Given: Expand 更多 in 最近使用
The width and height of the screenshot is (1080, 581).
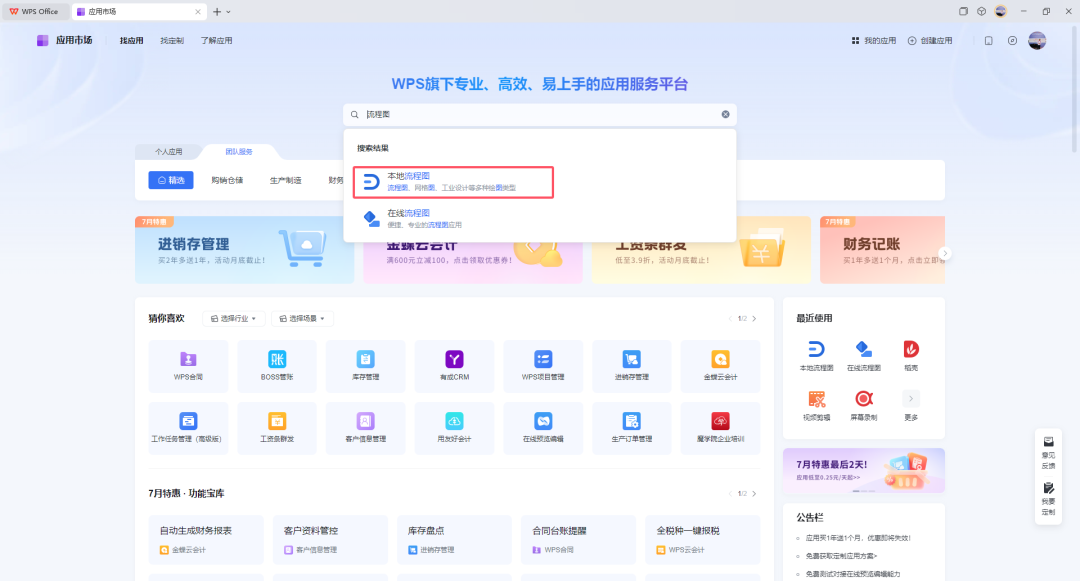Looking at the screenshot, I should click(911, 405).
